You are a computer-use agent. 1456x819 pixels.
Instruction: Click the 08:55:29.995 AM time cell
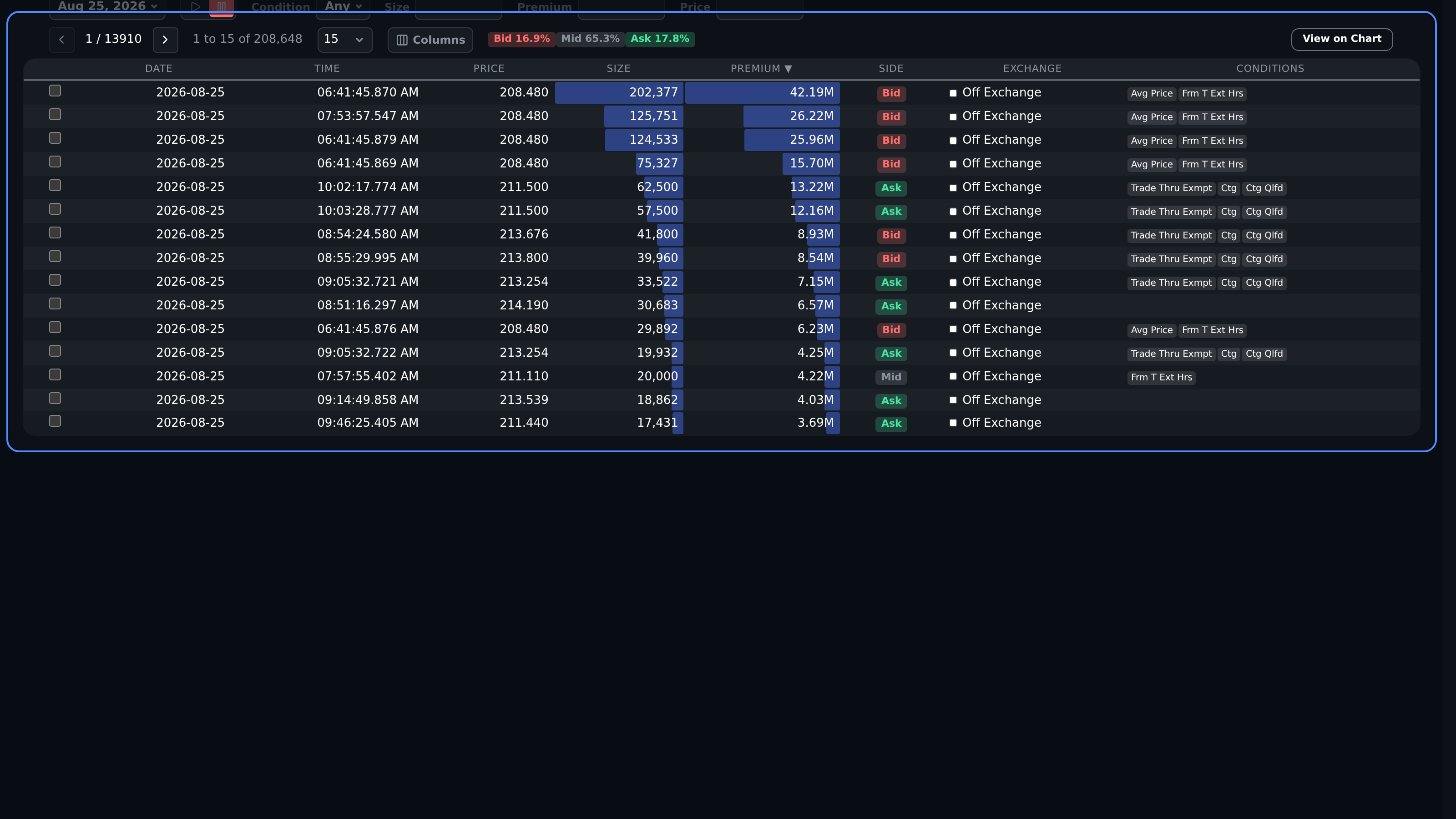click(367, 258)
